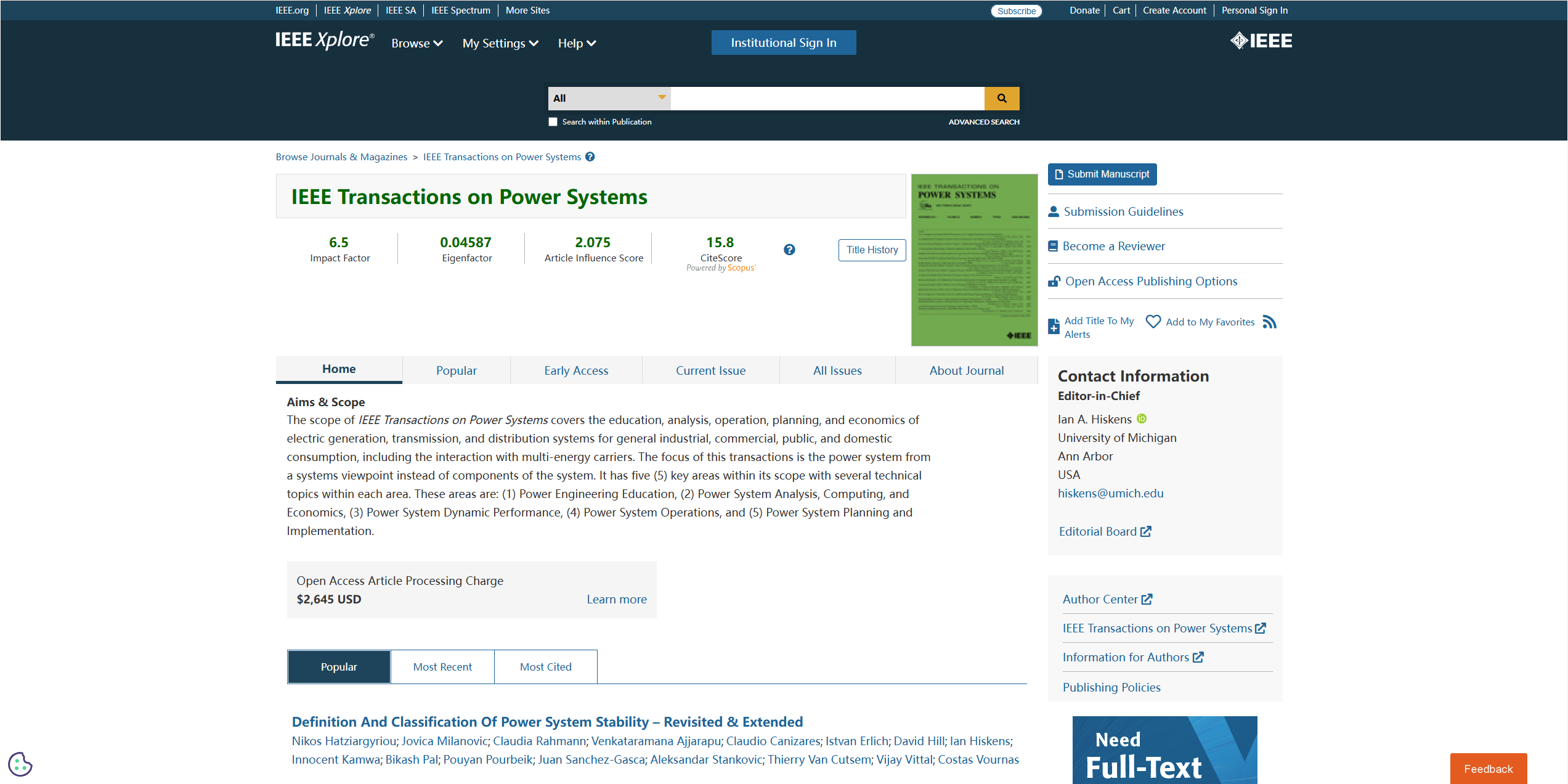Image resolution: width=1568 pixels, height=784 pixels.
Task: Click the CiteScore help question mark icon
Action: 789,250
